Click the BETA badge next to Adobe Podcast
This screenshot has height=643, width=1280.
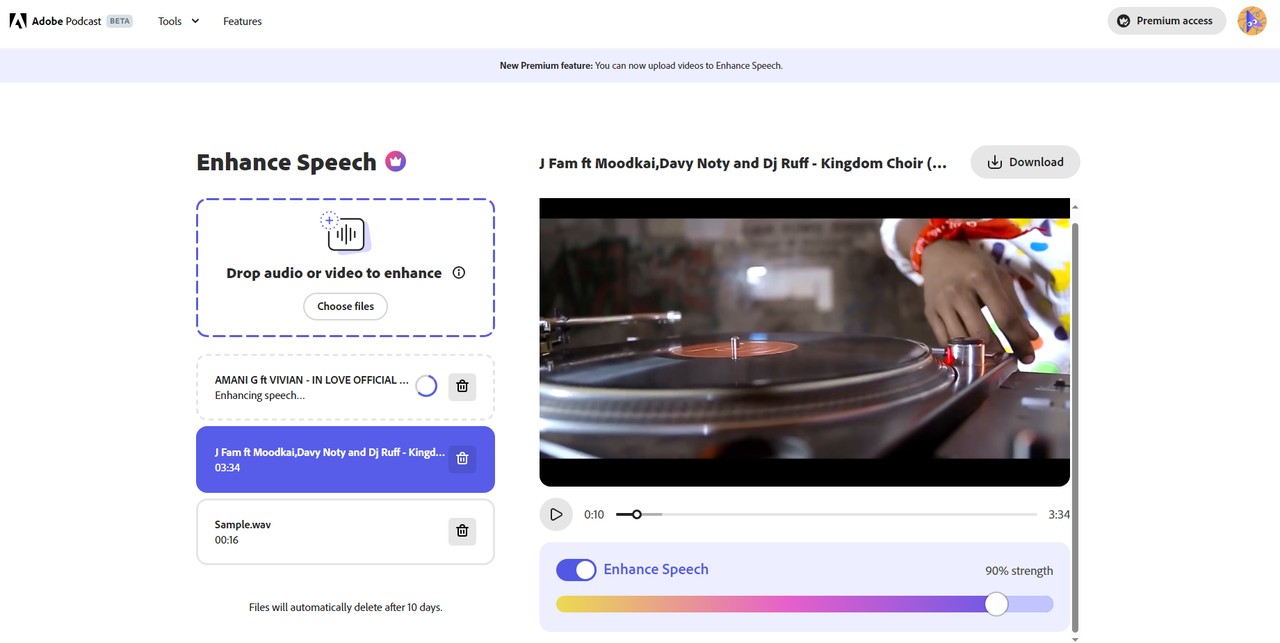tap(120, 21)
